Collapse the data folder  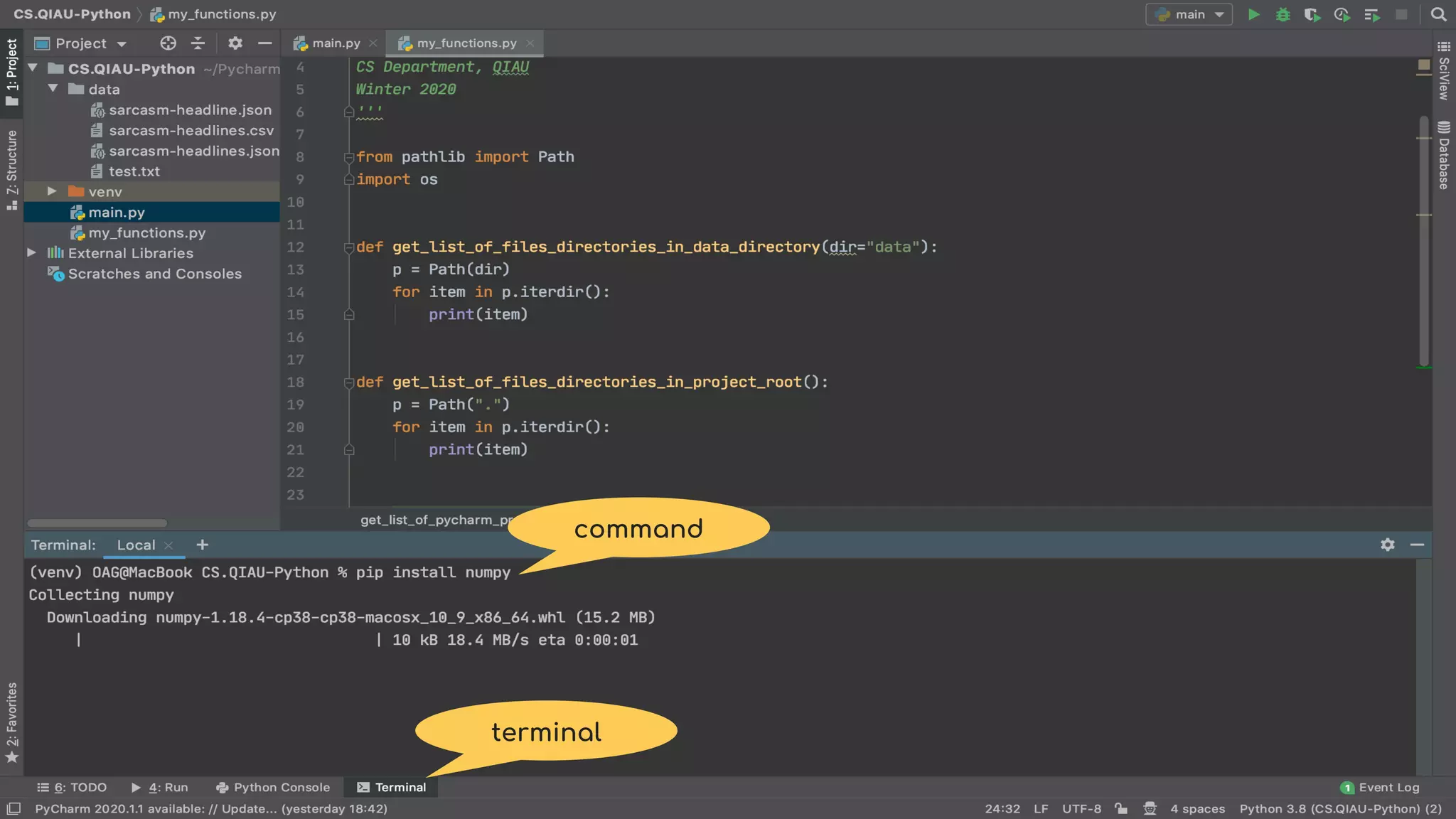pyautogui.click(x=53, y=89)
